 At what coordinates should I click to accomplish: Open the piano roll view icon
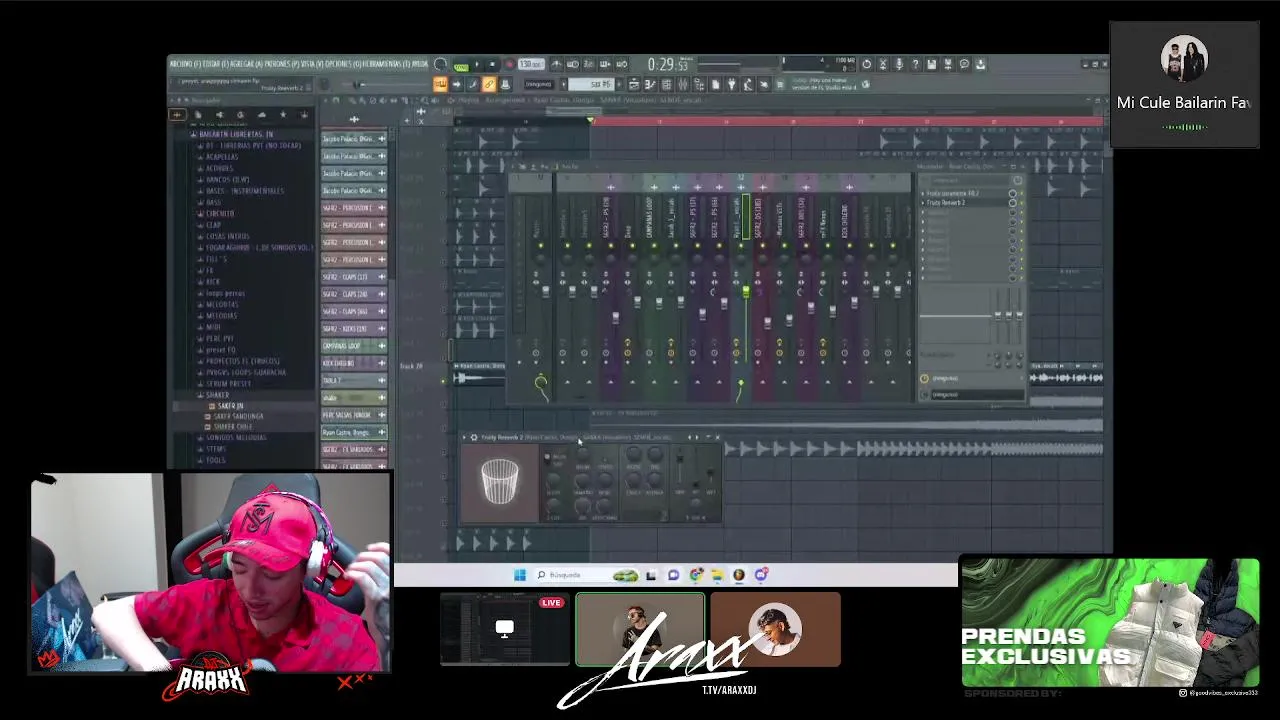click(649, 84)
